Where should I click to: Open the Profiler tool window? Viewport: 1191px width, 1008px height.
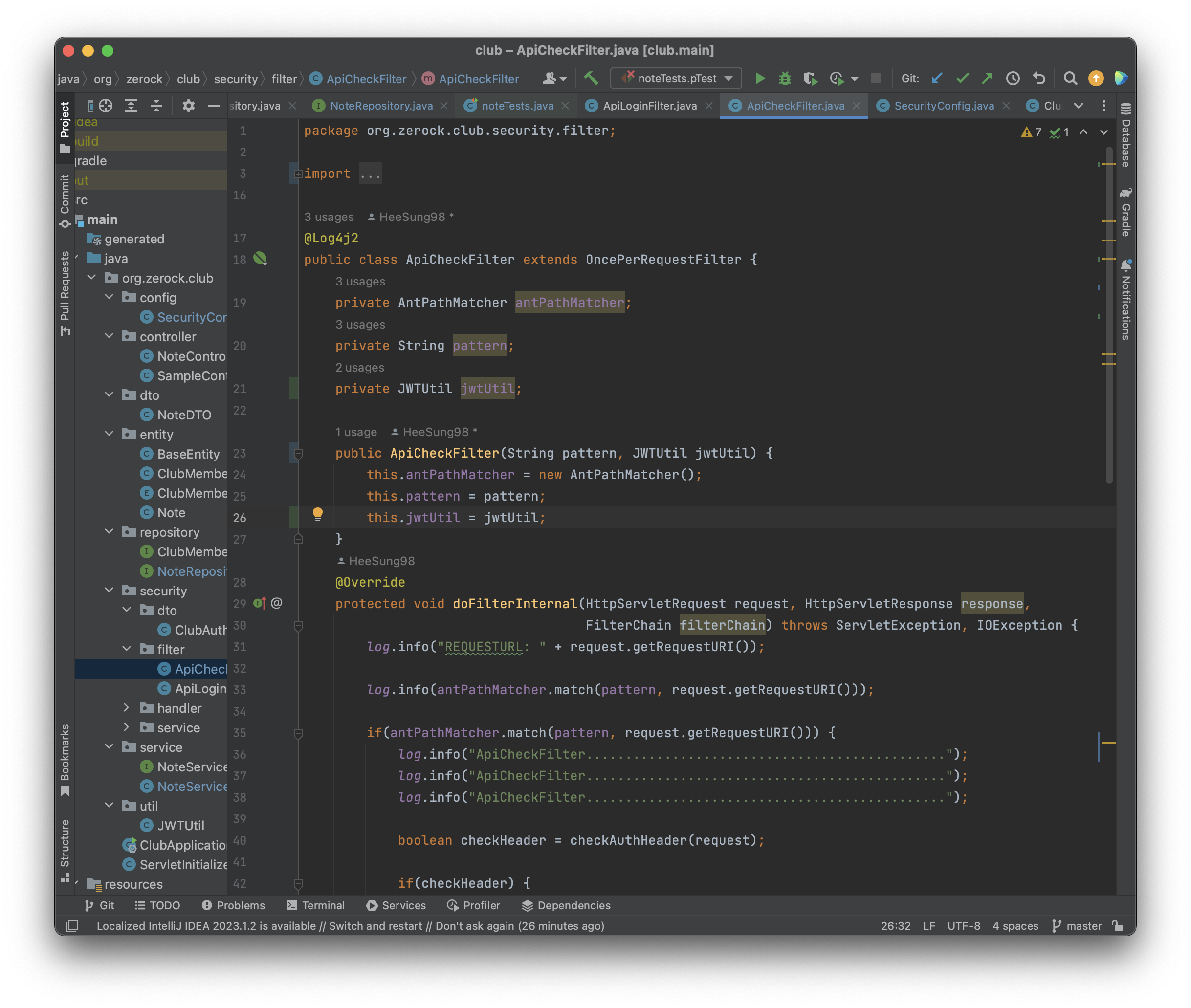coord(474,905)
